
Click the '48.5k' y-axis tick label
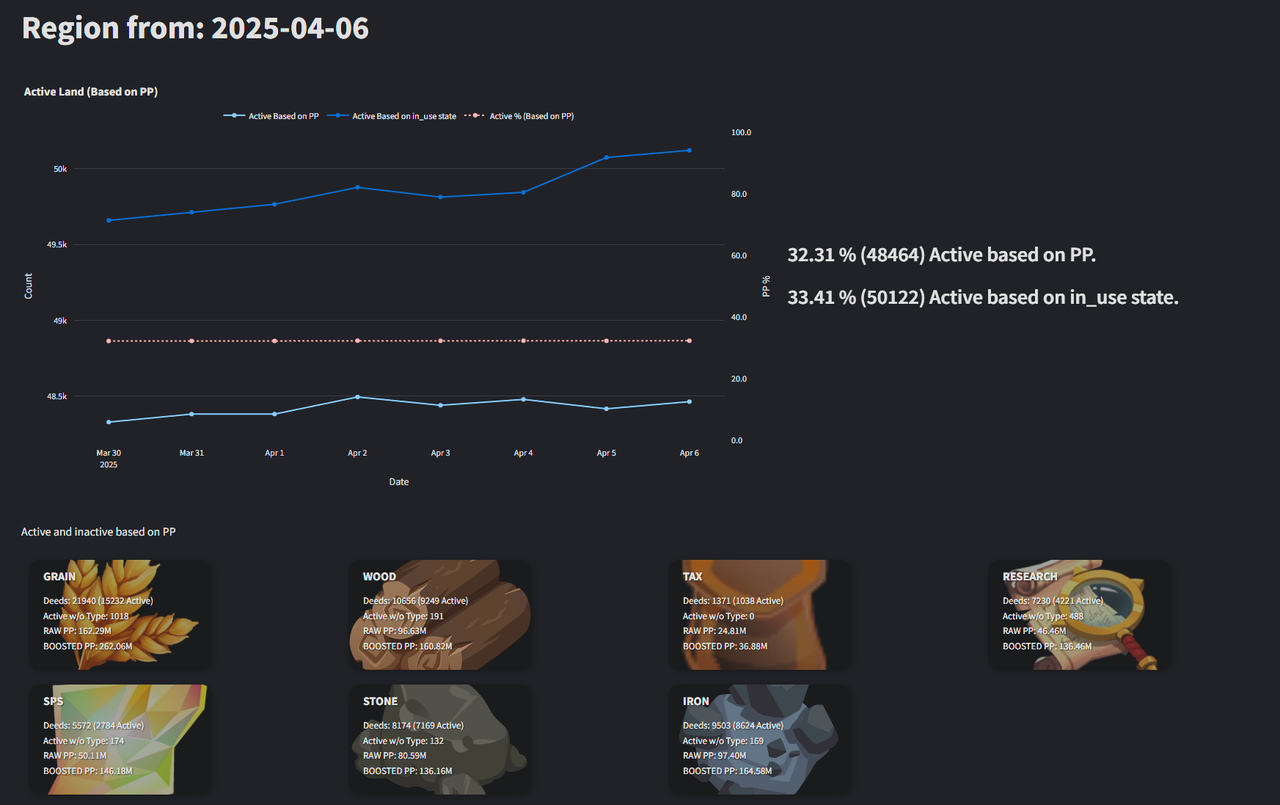pyautogui.click(x=57, y=397)
